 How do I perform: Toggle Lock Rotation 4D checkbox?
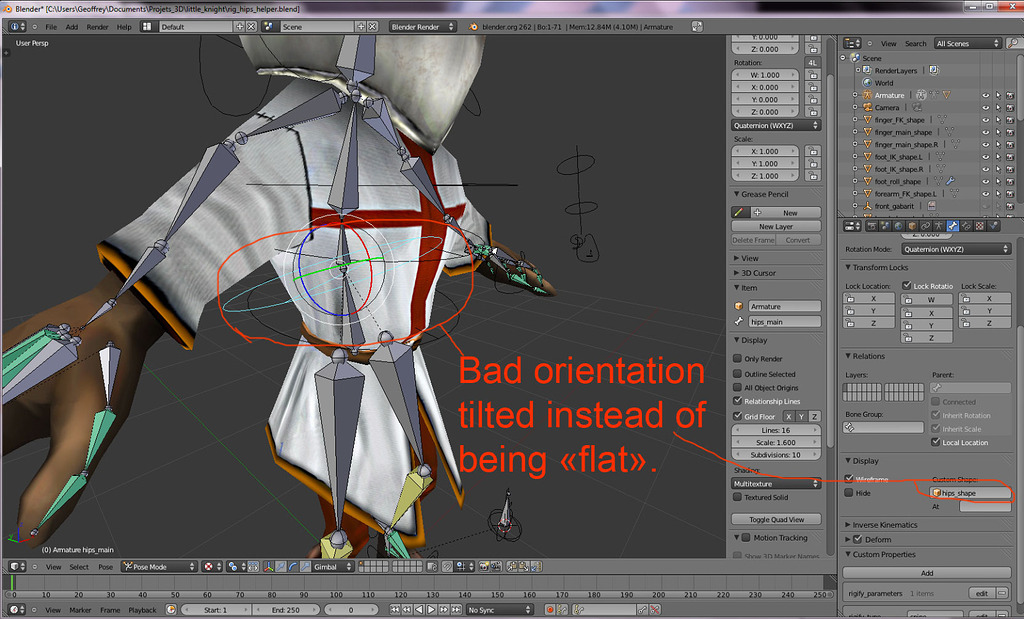point(907,285)
